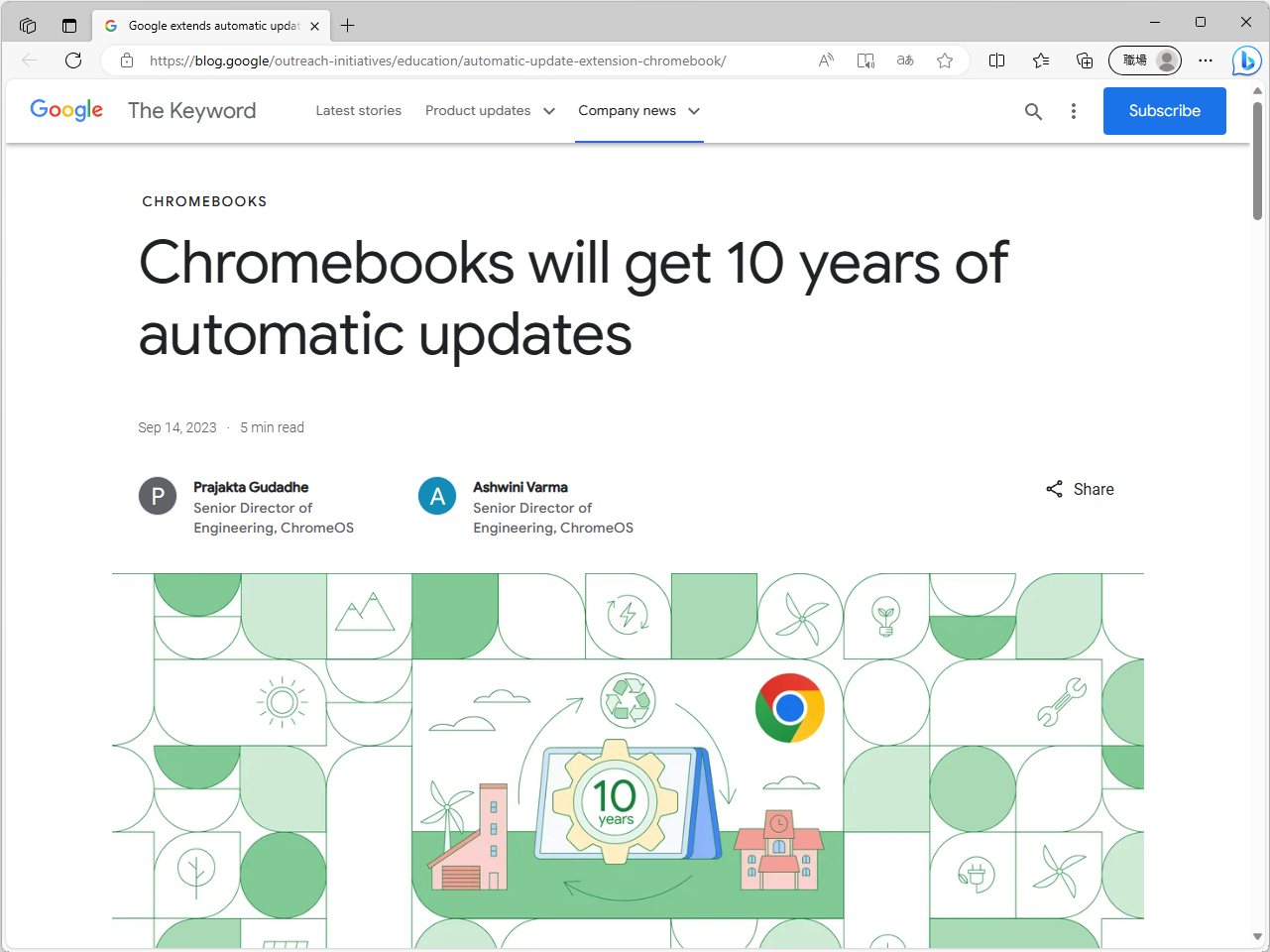Open Immersive Reader mode
The width and height of the screenshot is (1270, 952).
[x=865, y=60]
